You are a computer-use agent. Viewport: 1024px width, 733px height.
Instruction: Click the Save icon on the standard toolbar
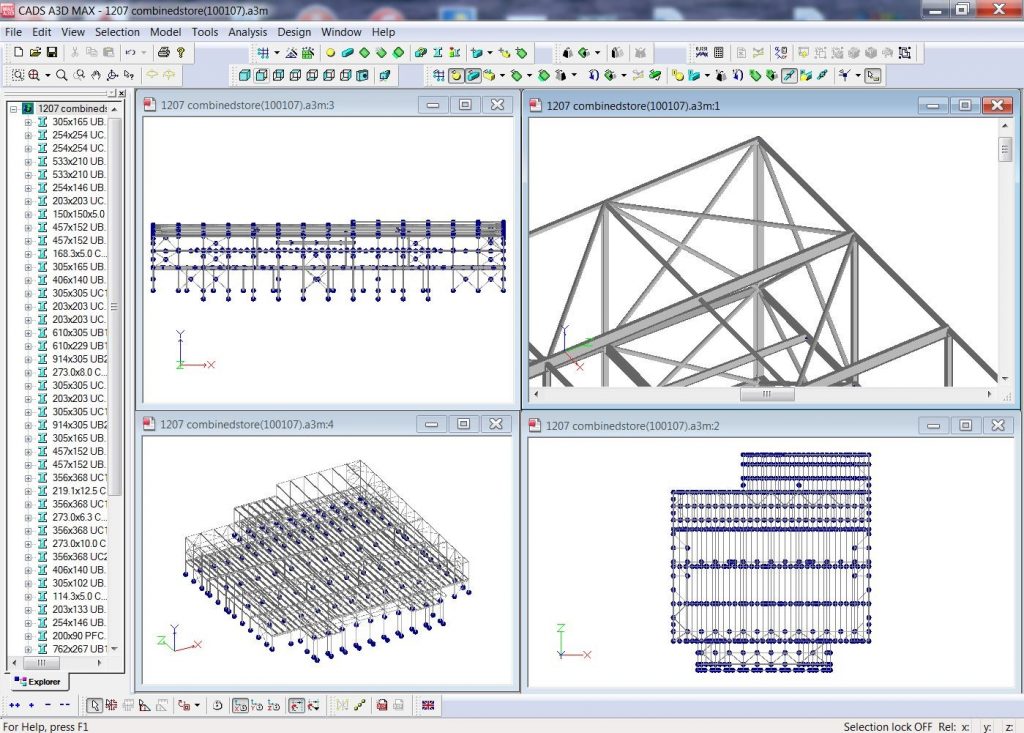51,52
